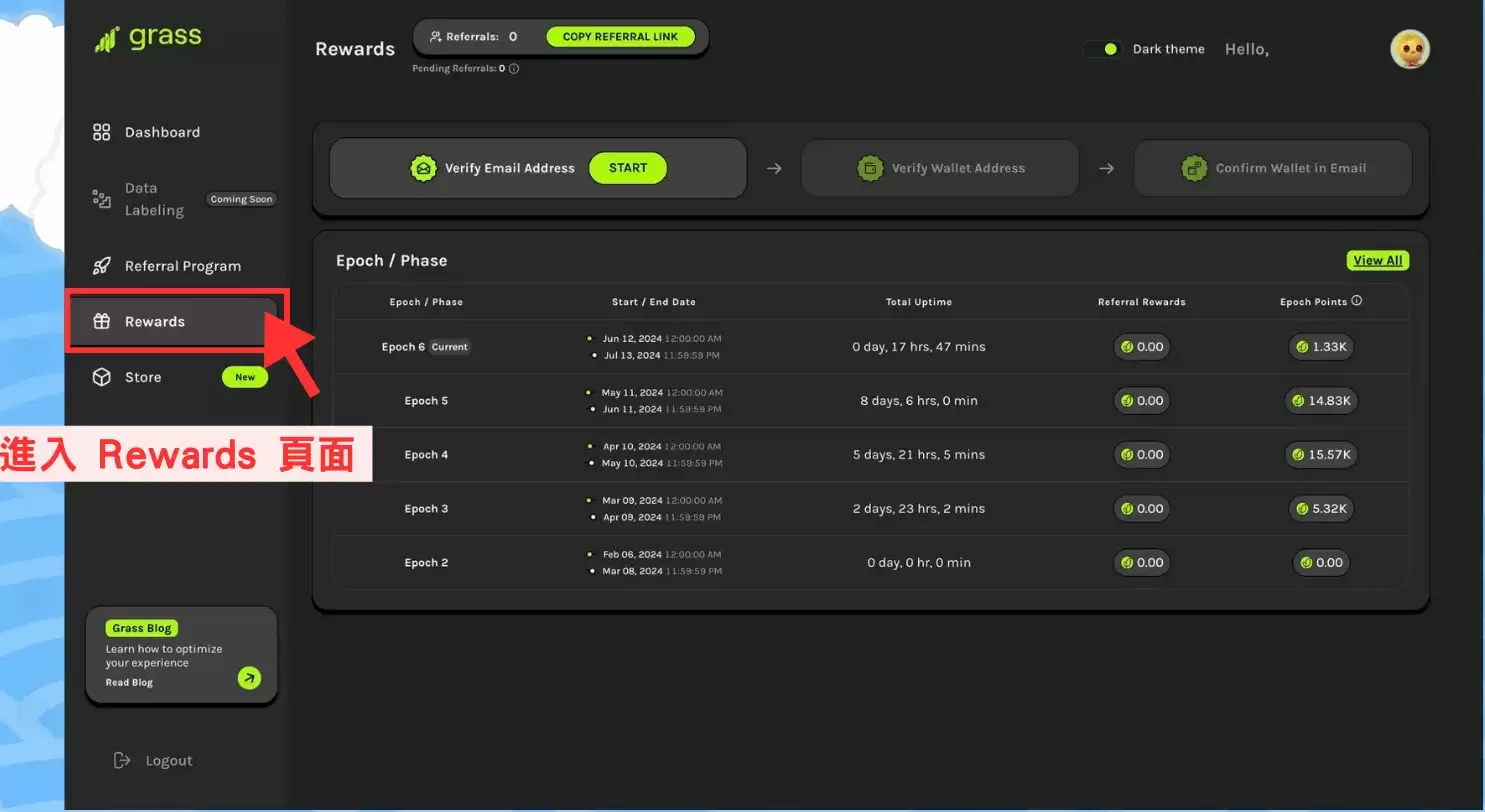
Task: Click uptime '0 day, 0 hr, 0 min'
Action: click(x=919, y=563)
